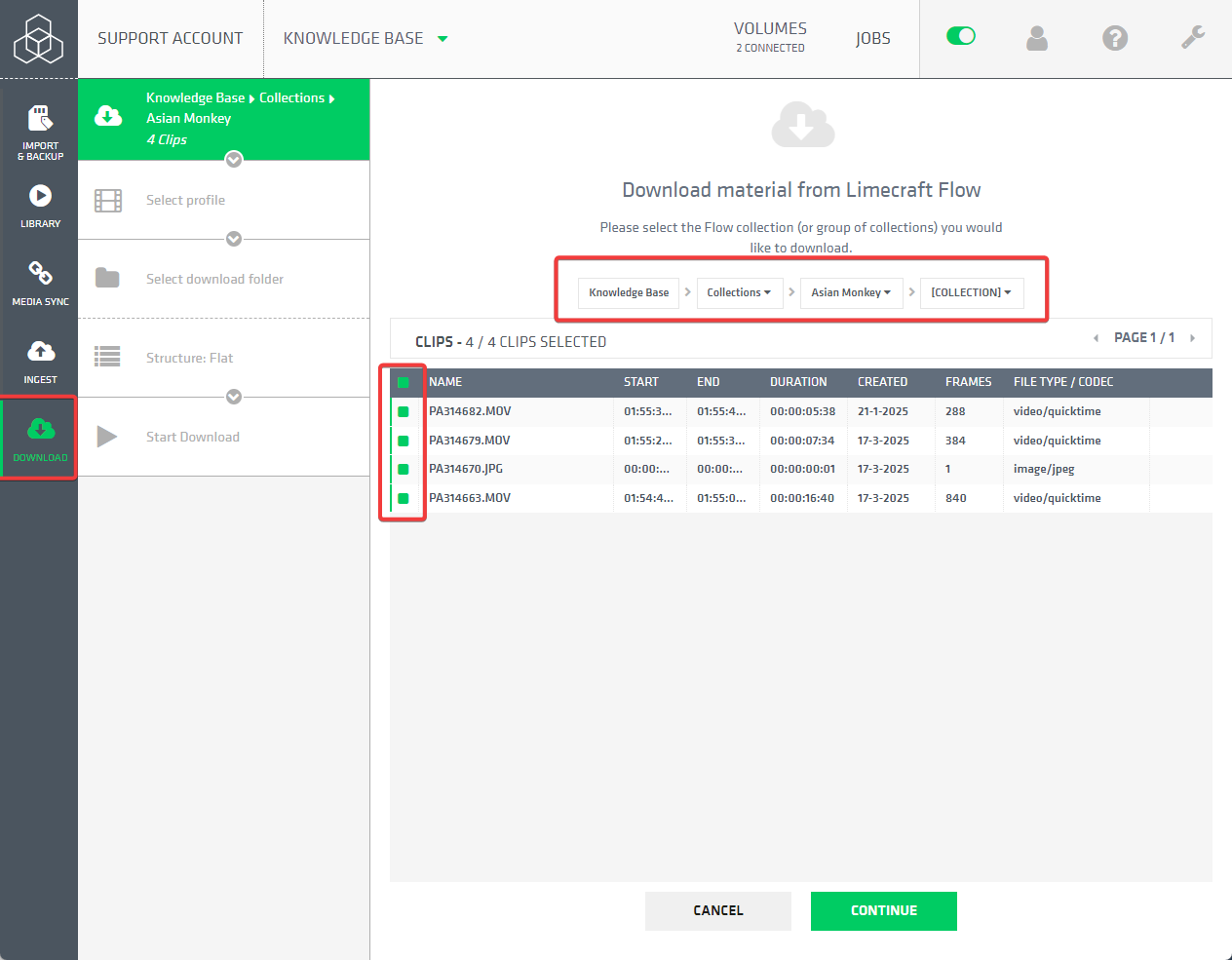Click file name PA314663.MOV
The height and width of the screenshot is (960, 1232).
point(470,498)
